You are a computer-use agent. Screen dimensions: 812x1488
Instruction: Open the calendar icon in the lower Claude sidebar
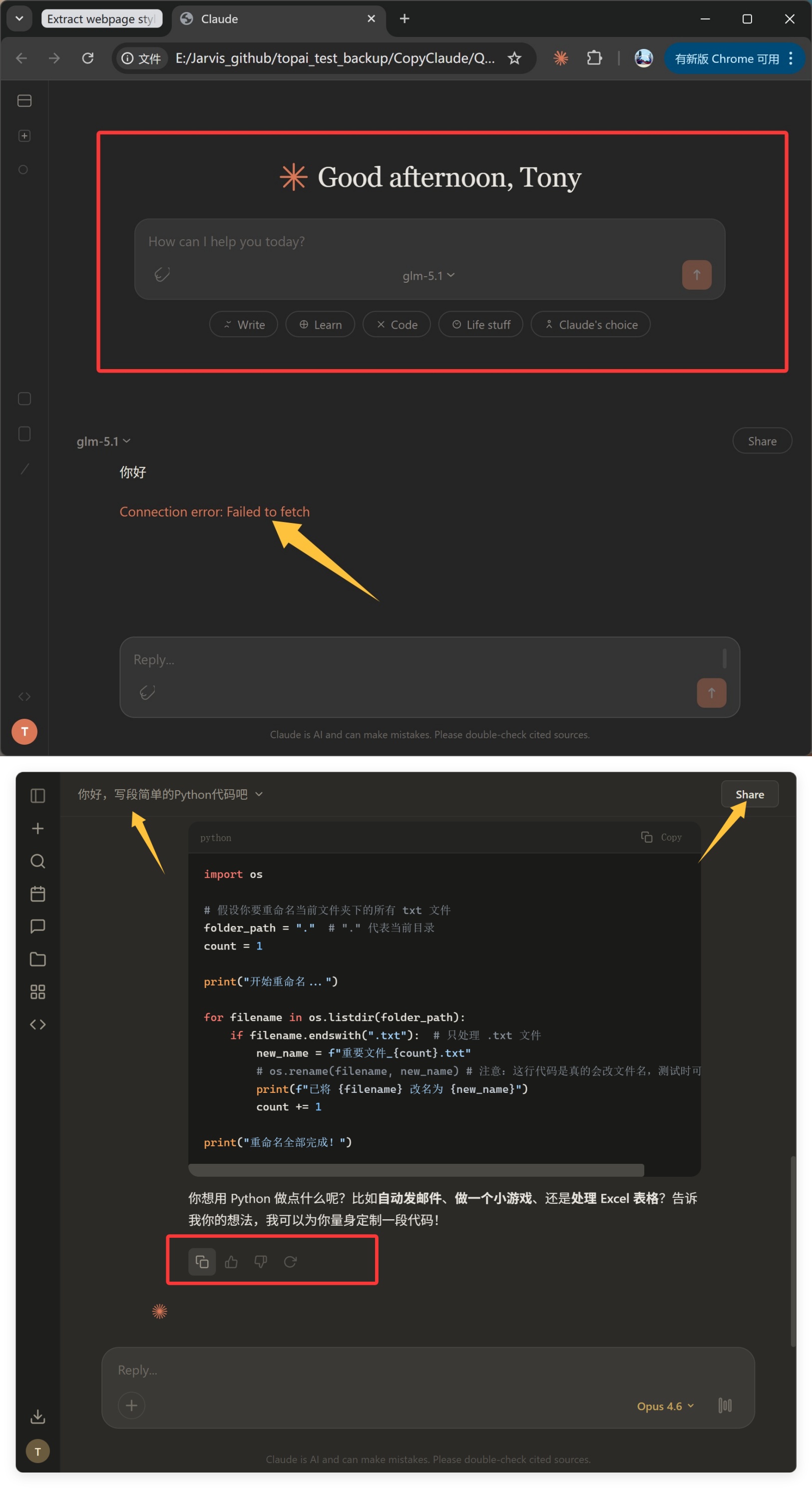click(37, 894)
